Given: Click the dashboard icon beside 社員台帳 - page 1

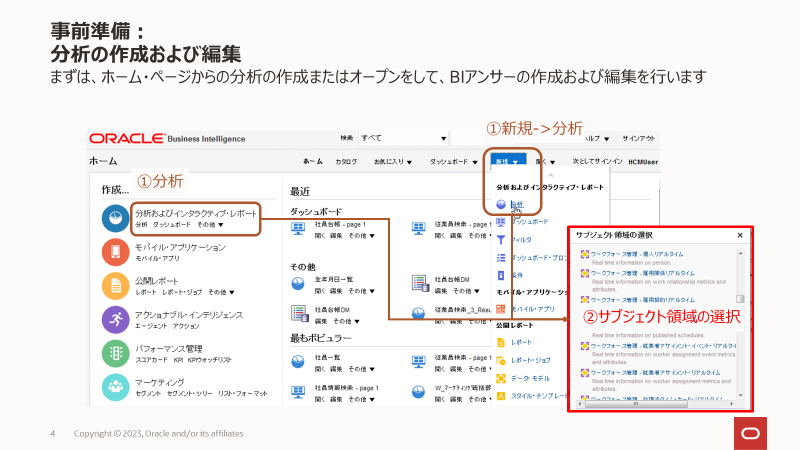Looking at the screenshot, I should coord(298,229).
